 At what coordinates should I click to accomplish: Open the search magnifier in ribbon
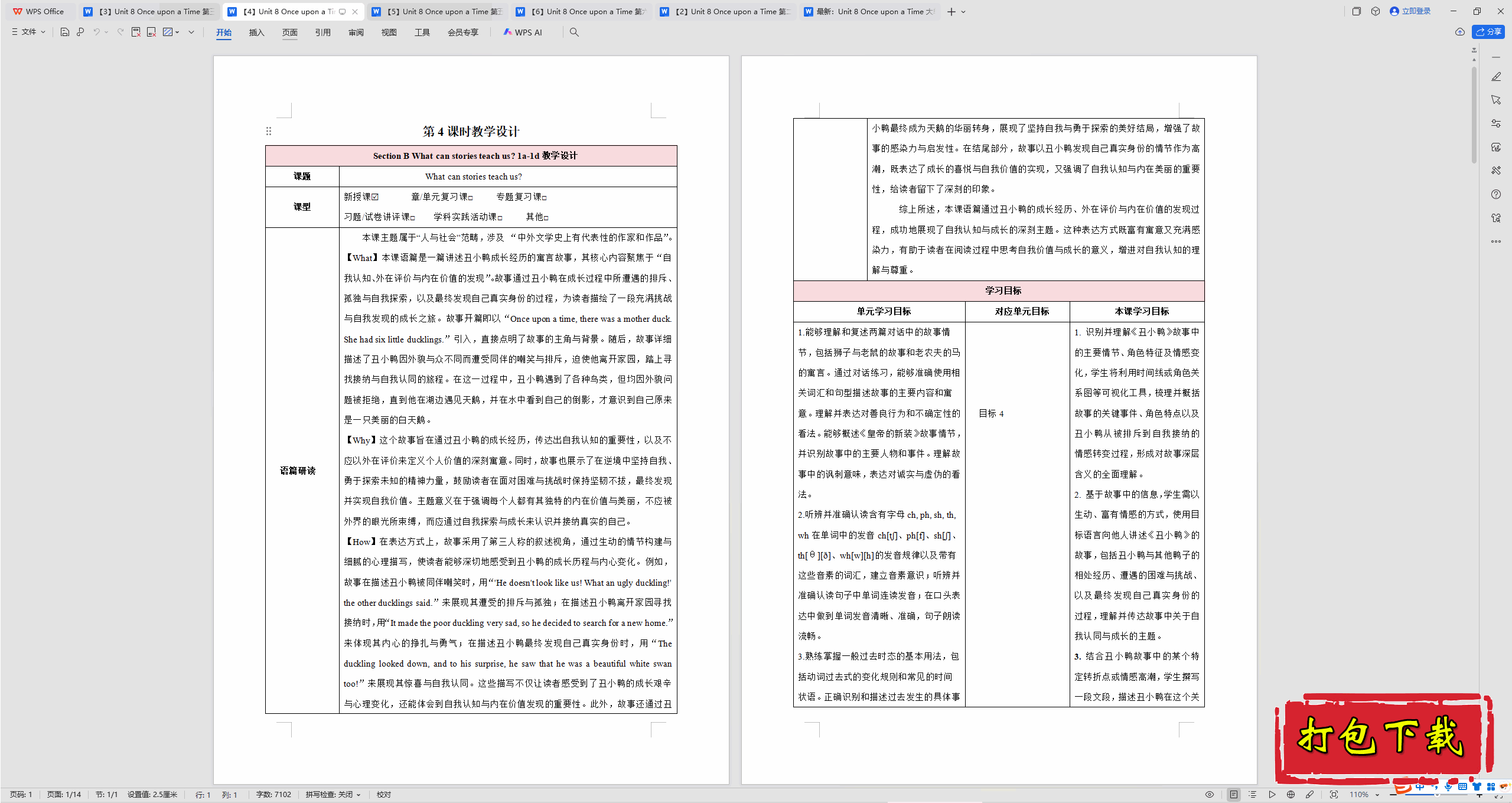click(574, 32)
